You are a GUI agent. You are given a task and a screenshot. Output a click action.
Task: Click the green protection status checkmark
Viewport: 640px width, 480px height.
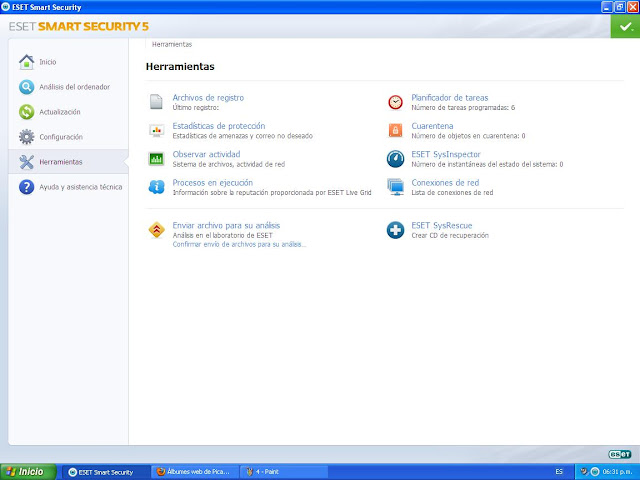pyautogui.click(x=625, y=27)
